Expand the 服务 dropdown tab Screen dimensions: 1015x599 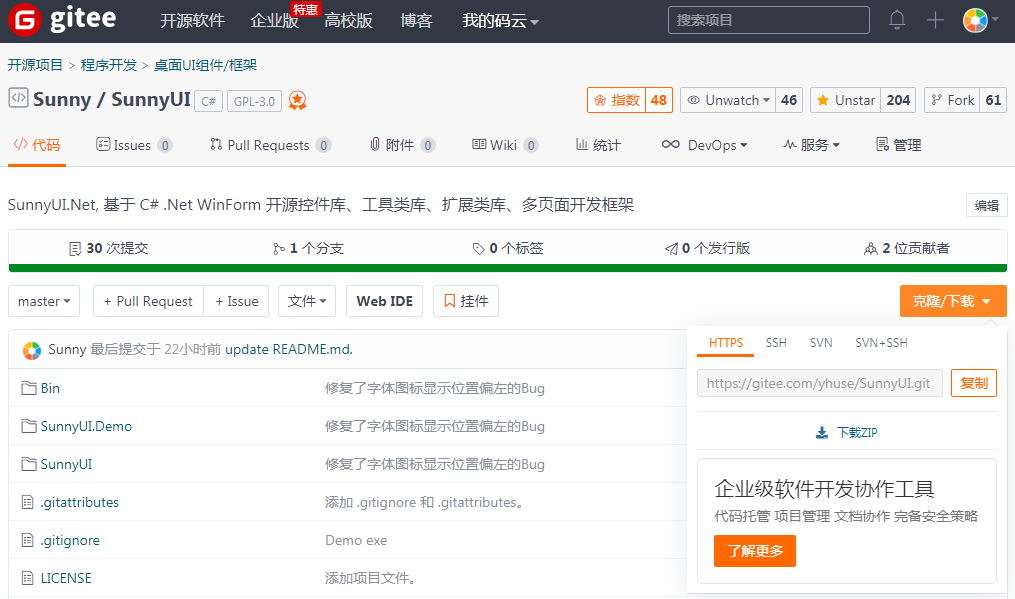[811, 145]
